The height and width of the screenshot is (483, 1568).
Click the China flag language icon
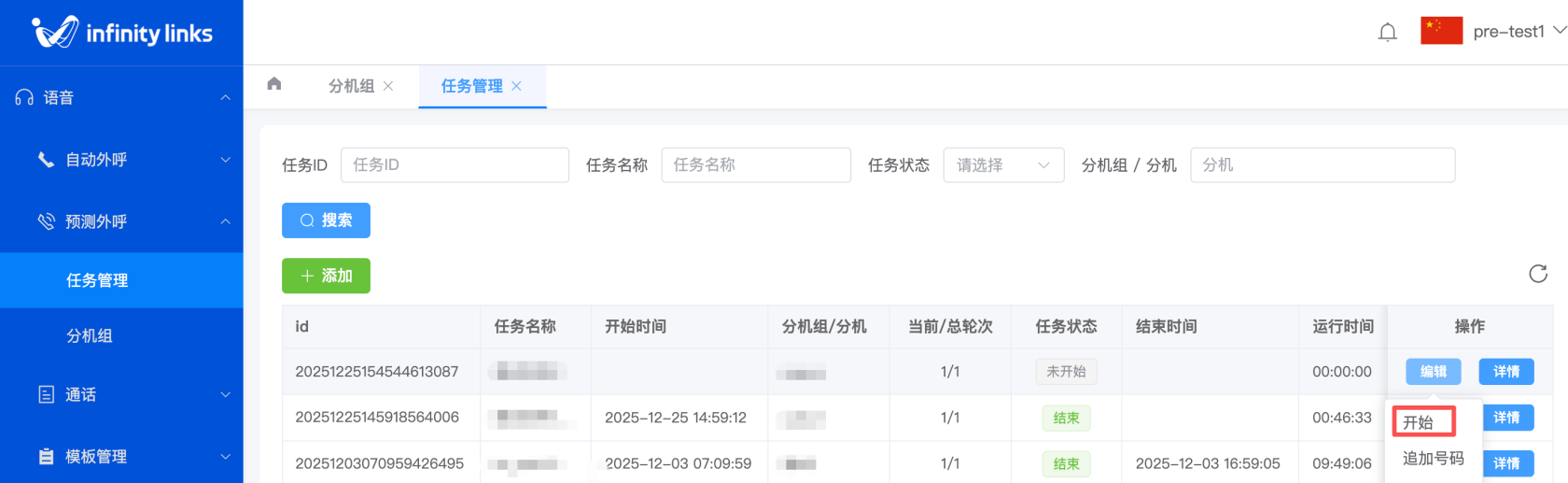[1441, 31]
